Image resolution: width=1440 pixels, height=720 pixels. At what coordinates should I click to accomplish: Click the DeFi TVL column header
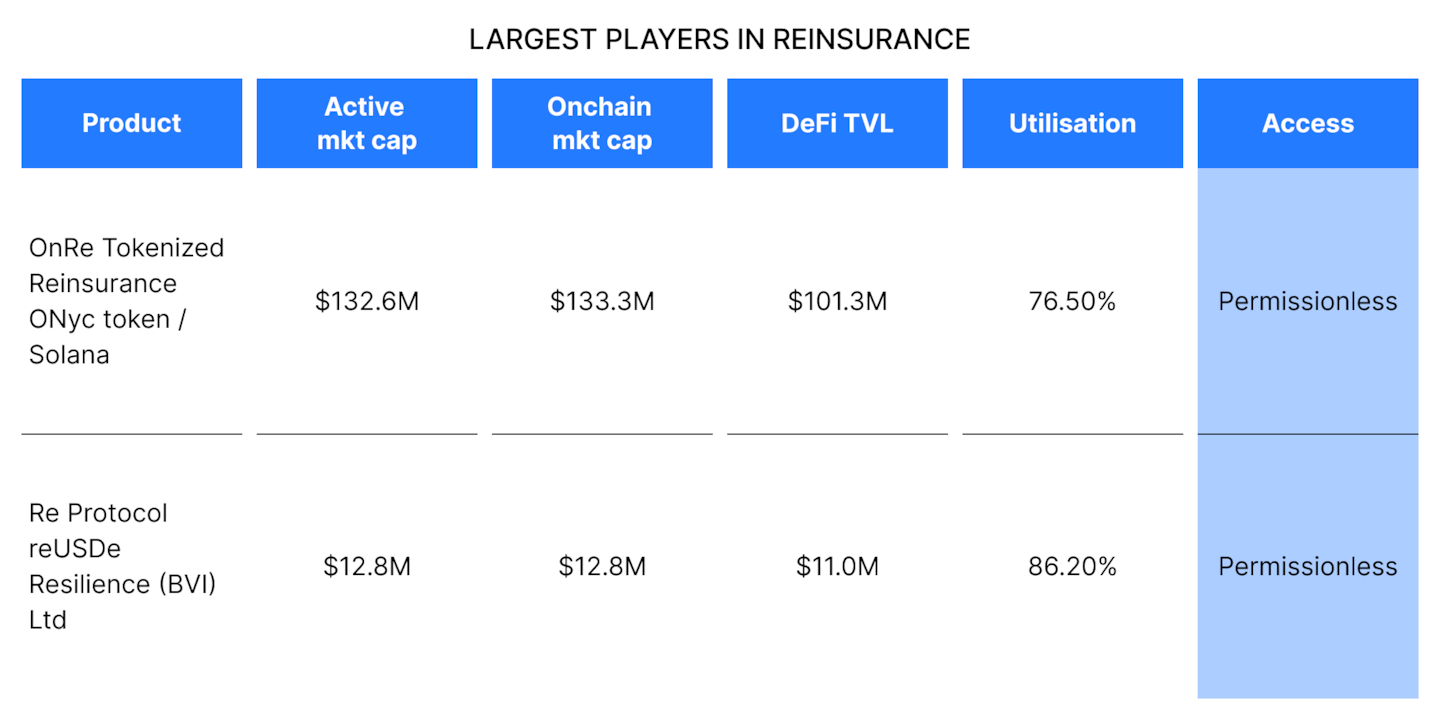[x=837, y=123]
